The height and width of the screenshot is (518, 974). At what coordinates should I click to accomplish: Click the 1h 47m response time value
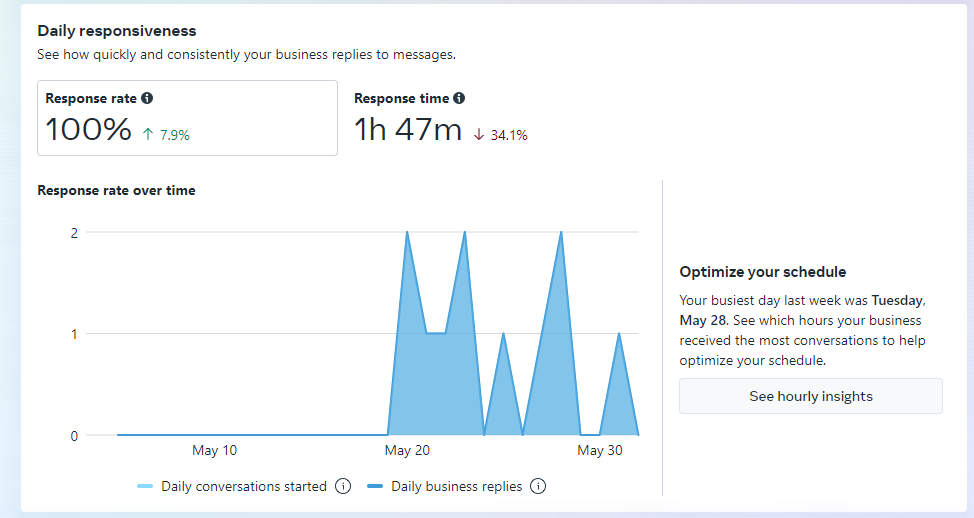[x=408, y=130]
